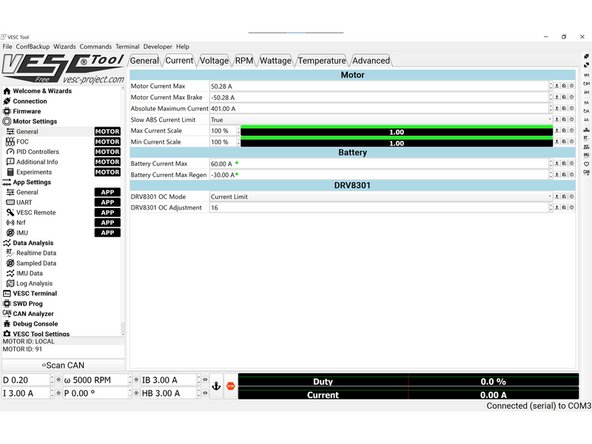Switch to the RPM tab

pyautogui.click(x=244, y=60)
